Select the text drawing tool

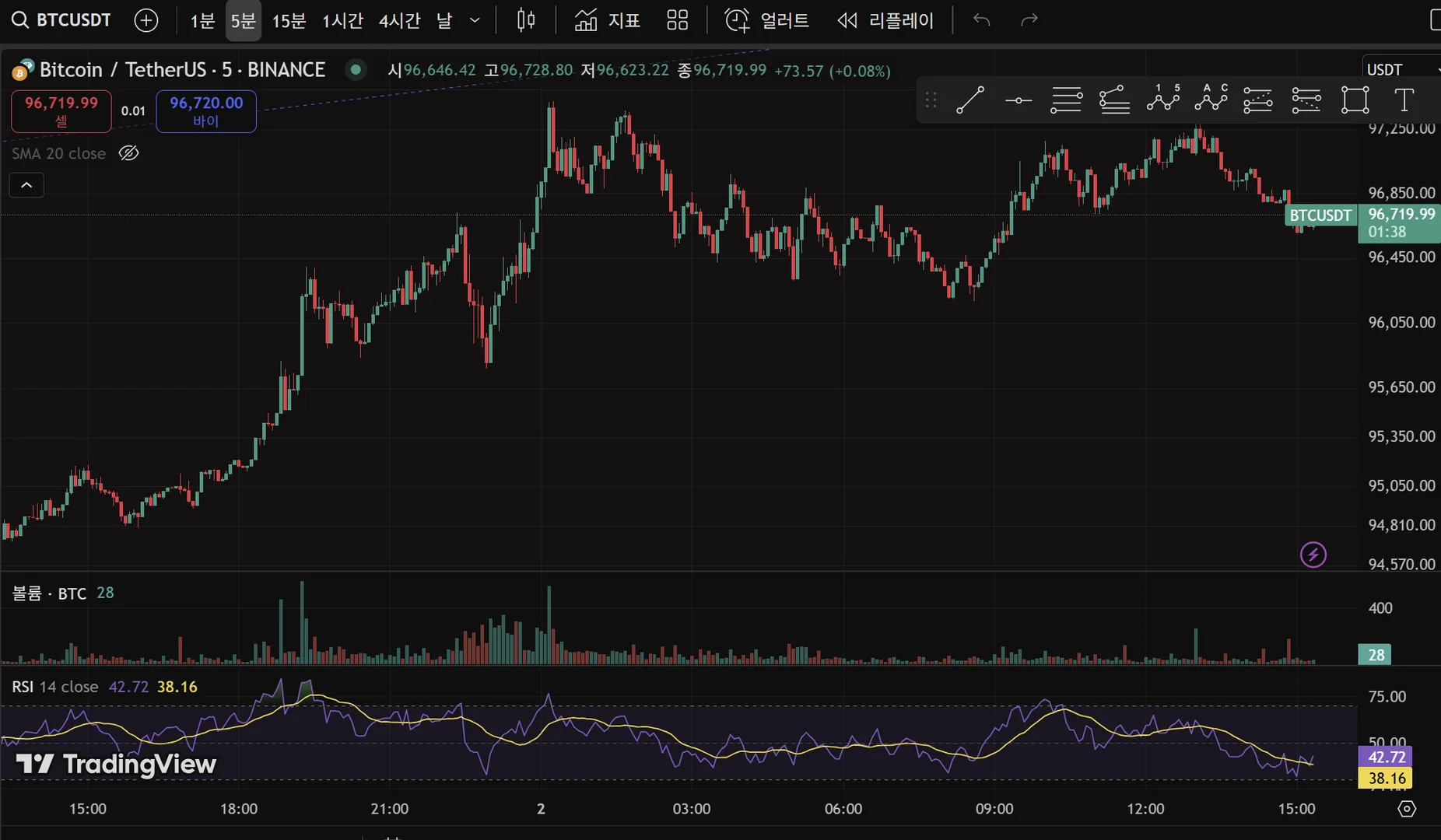(1404, 100)
